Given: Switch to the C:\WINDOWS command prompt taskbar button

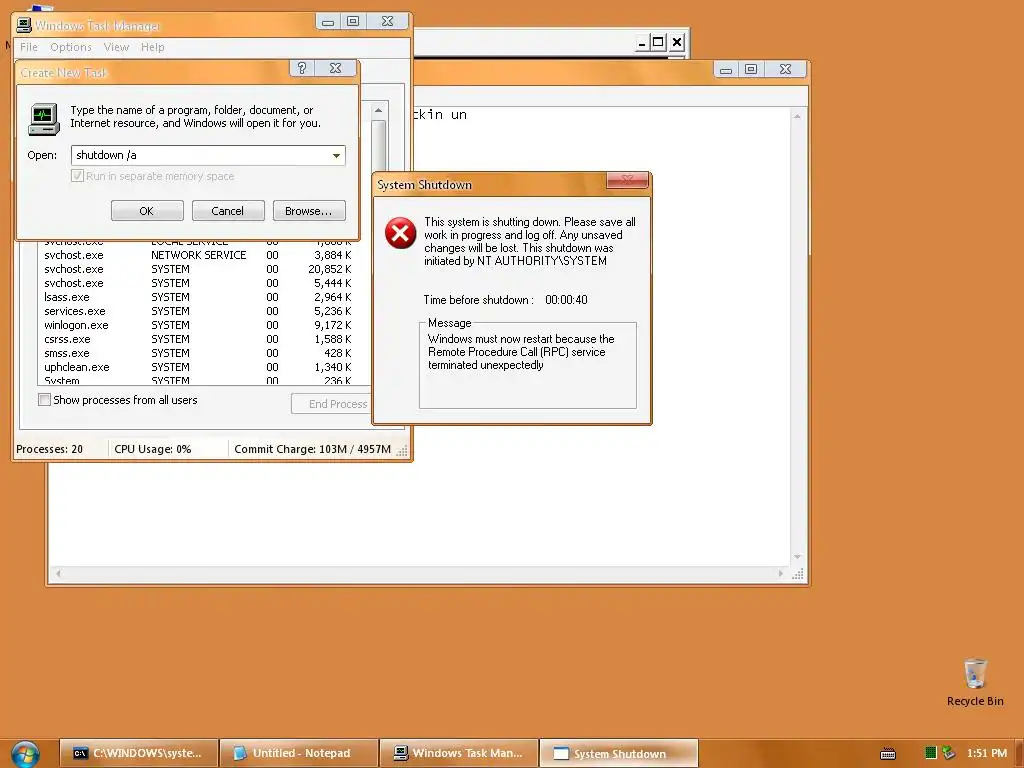Looking at the screenshot, I should coord(139,754).
